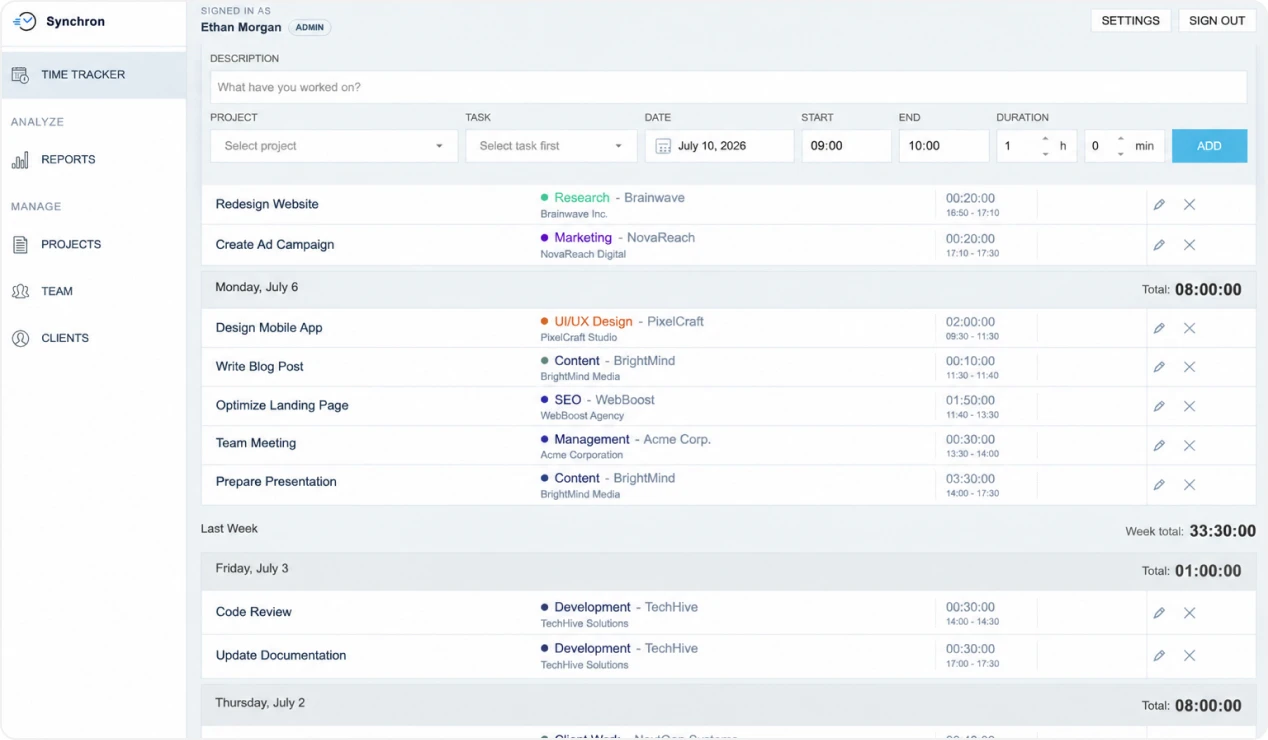Open the calendar icon in Date field

coord(663,146)
